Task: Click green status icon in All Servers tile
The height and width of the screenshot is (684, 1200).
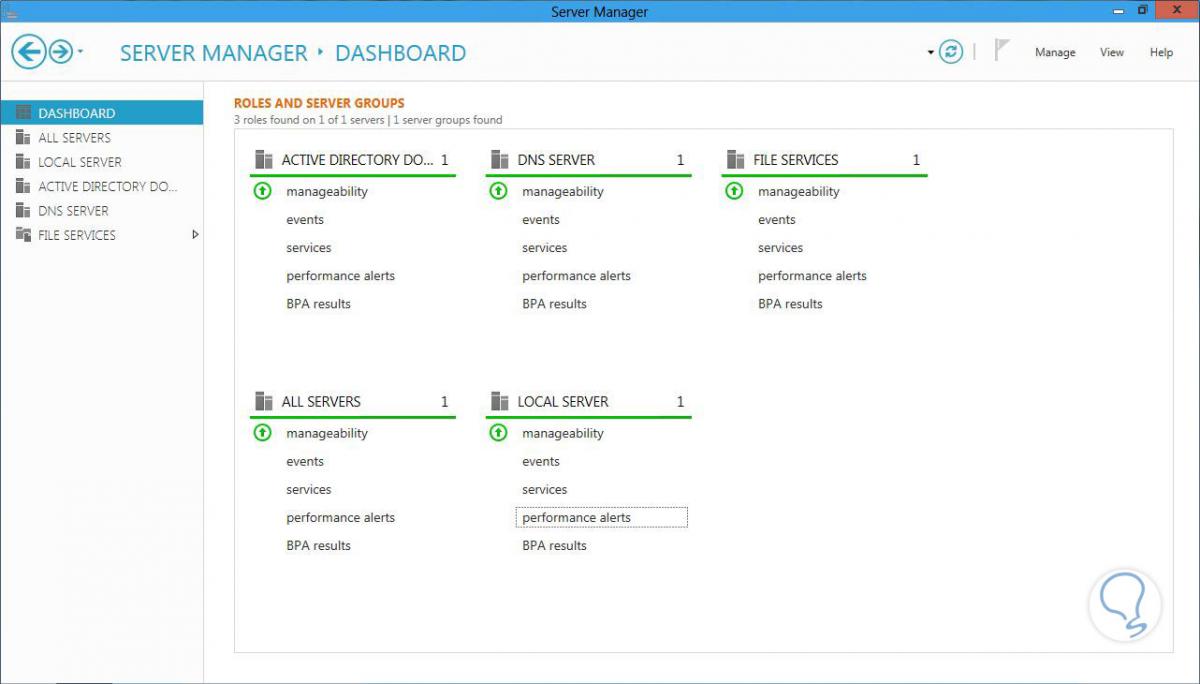Action: [x=262, y=433]
